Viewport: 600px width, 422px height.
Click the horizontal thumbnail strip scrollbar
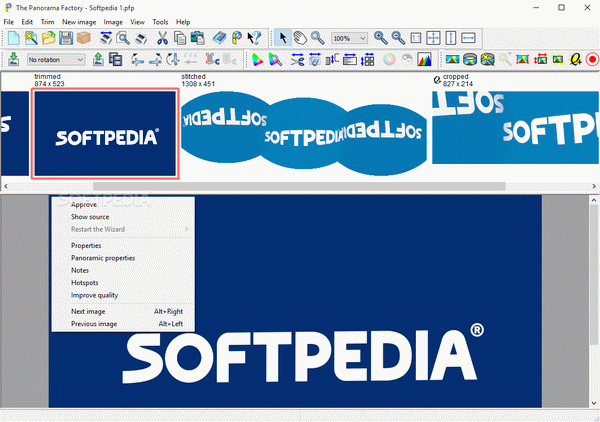[299, 186]
